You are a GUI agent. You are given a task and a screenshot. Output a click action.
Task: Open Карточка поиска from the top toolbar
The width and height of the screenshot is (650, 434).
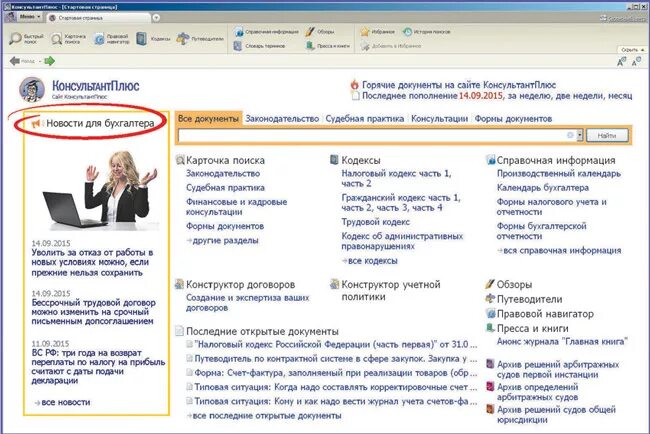click(68, 39)
